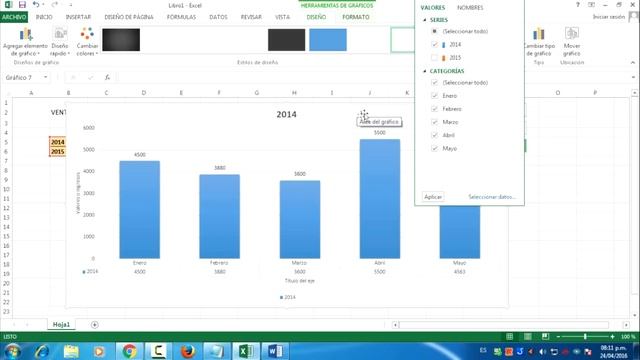Open the Name Box dropdown arrow

tap(45, 77)
